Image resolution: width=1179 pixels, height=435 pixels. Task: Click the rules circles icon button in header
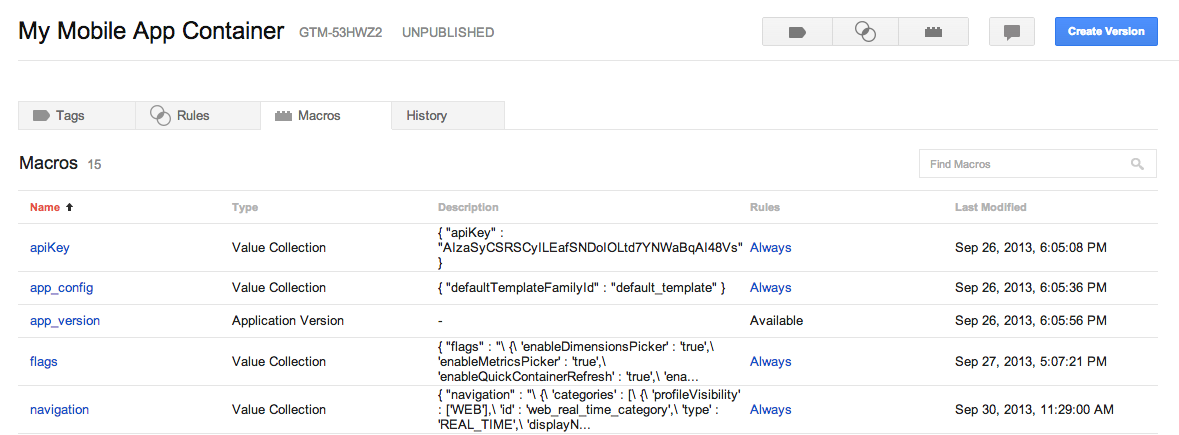(865, 32)
